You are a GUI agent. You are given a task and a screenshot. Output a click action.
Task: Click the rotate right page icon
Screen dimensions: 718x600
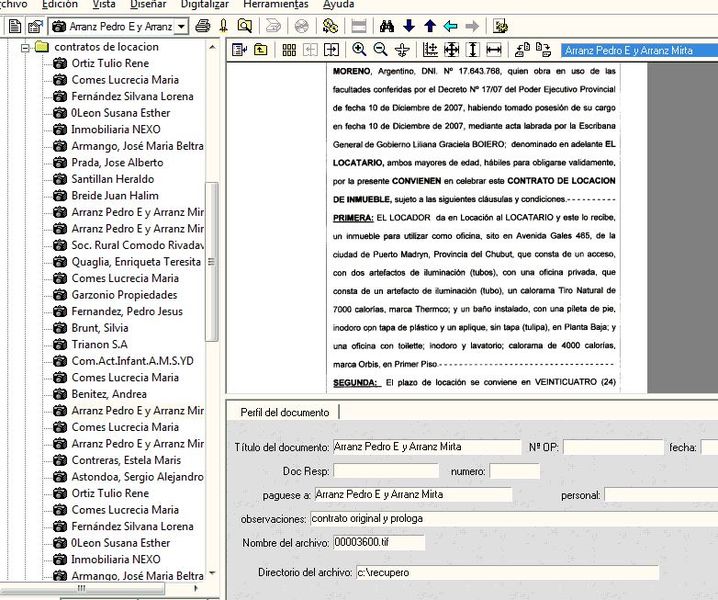pyautogui.click(x=544, y=49)
